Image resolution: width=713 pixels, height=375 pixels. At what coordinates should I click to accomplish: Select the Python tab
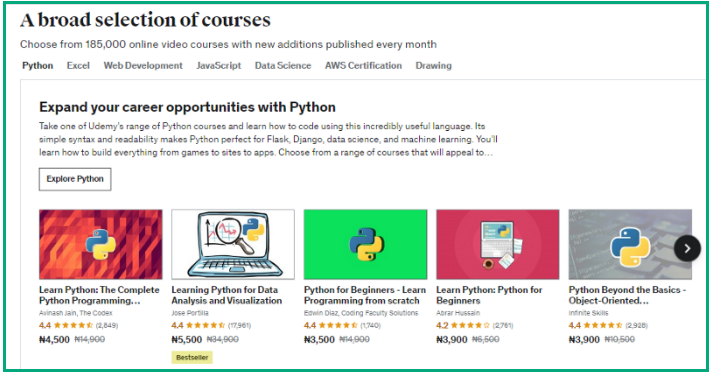(x=38, y=65)
